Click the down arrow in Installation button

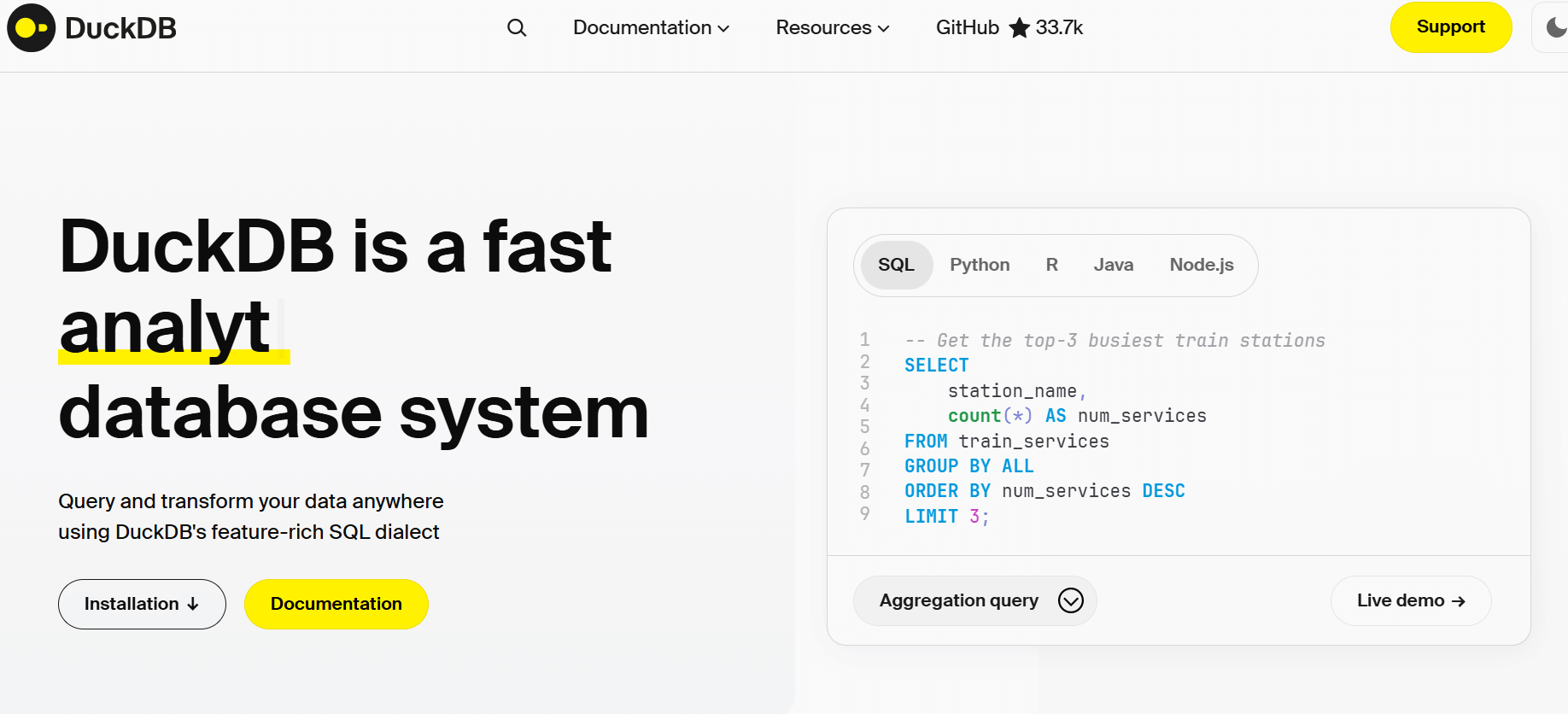[x=193, y=605]
